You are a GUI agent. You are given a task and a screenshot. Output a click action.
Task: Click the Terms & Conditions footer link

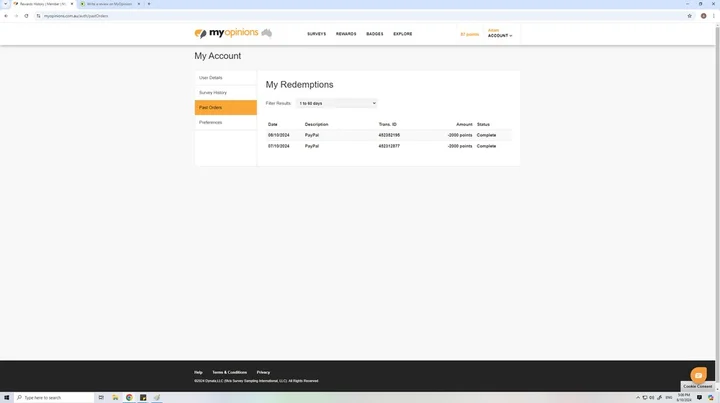[229, 372]
